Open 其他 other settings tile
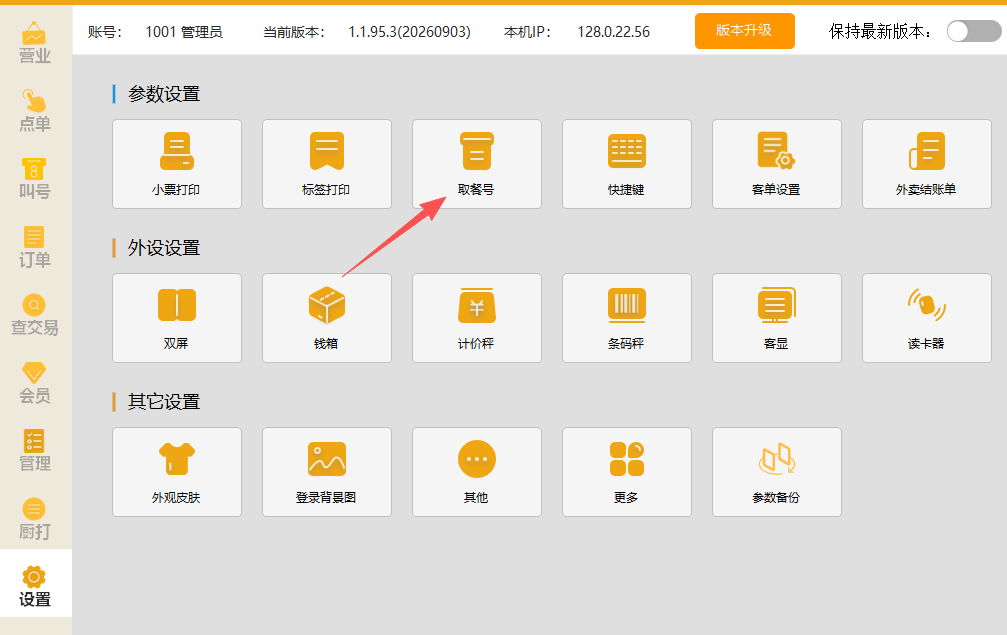The image size is (1007, 635). 477,472
